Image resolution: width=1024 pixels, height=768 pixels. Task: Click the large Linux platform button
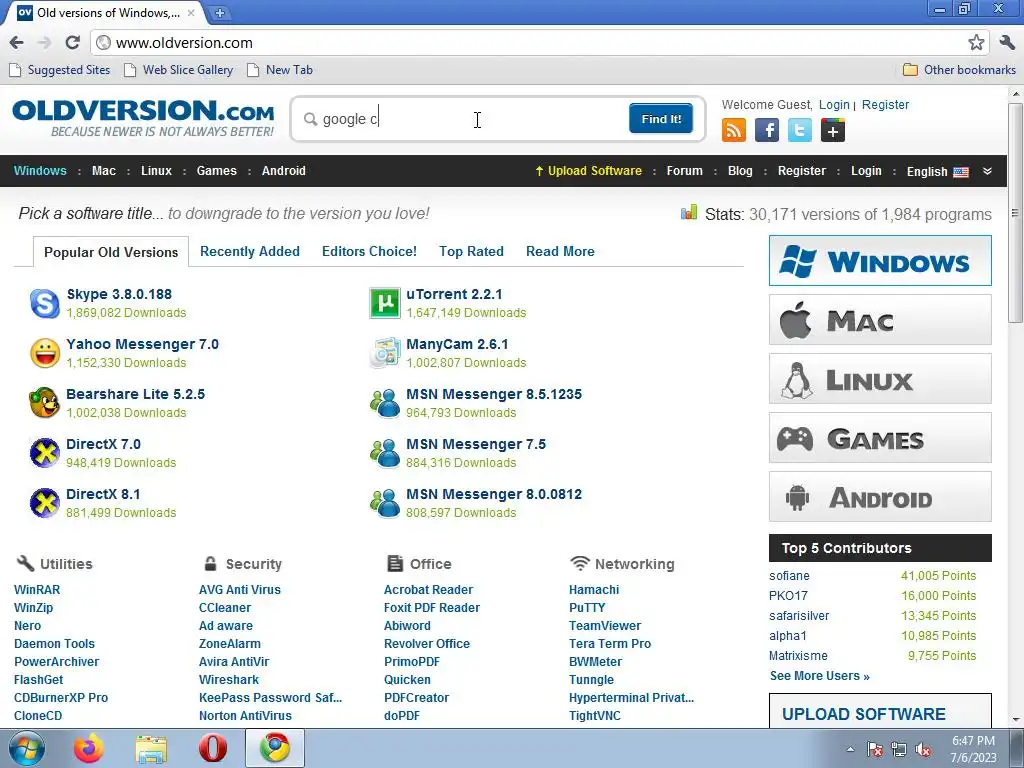(x=880, y=379)
